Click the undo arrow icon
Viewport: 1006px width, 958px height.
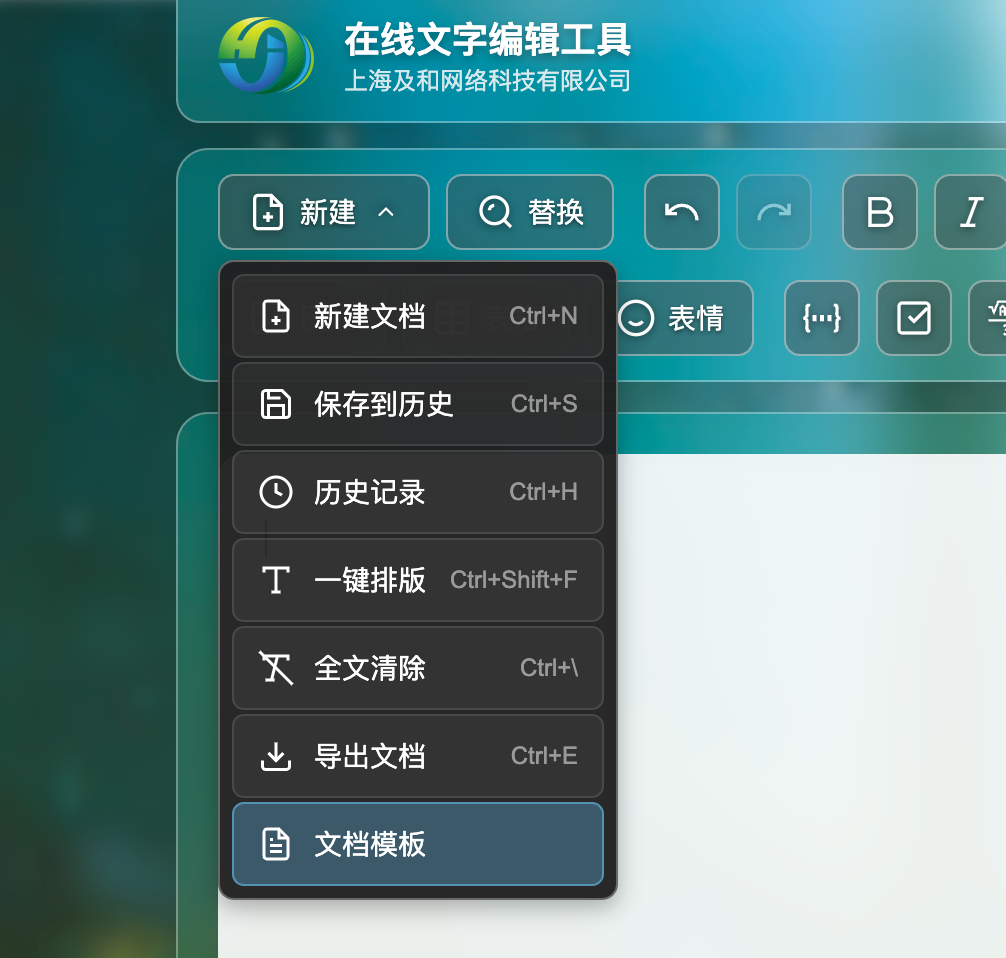click(x=681, y=212)
